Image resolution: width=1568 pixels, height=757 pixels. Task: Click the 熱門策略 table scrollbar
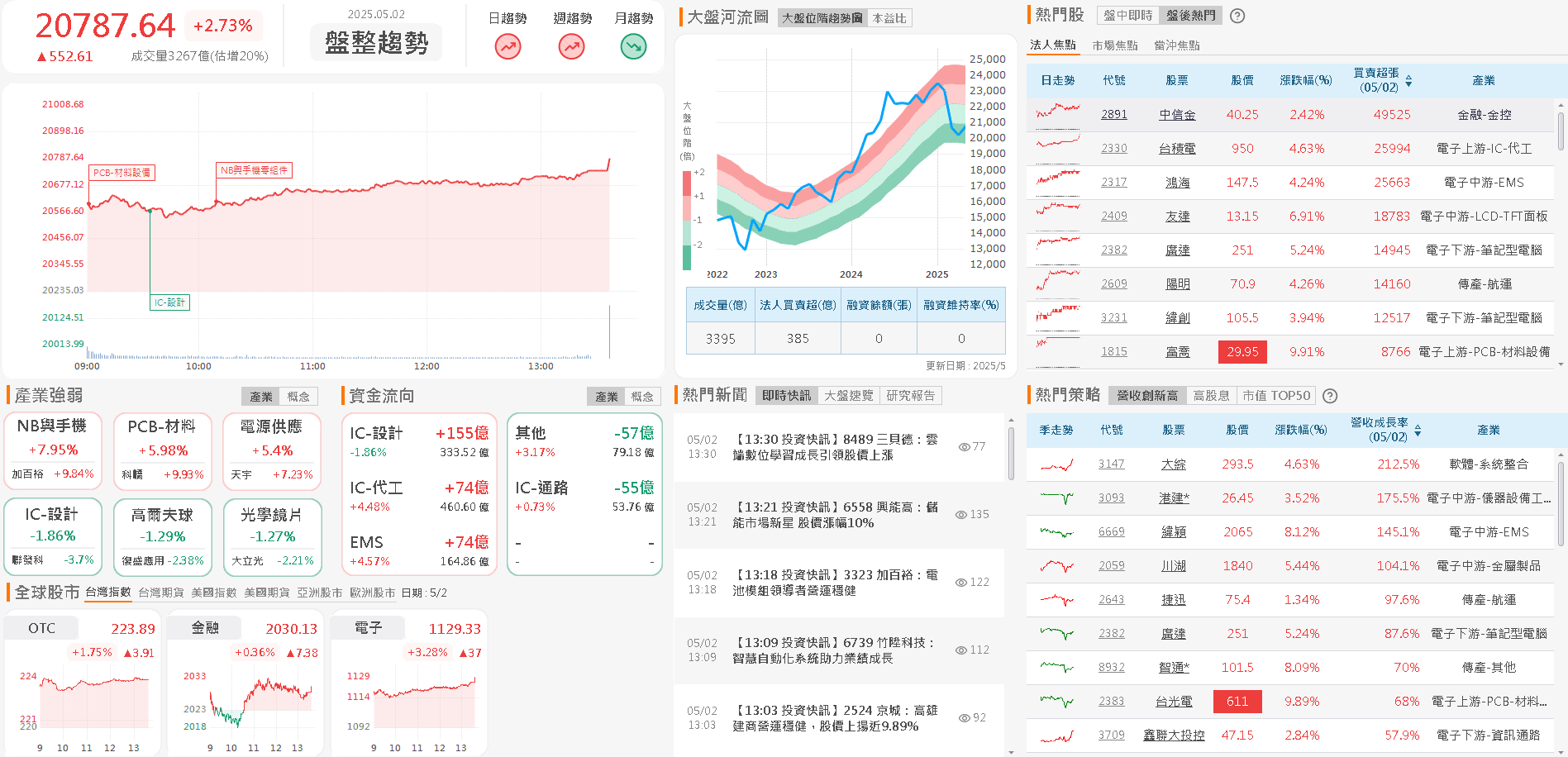click(x=1561, y=504)
